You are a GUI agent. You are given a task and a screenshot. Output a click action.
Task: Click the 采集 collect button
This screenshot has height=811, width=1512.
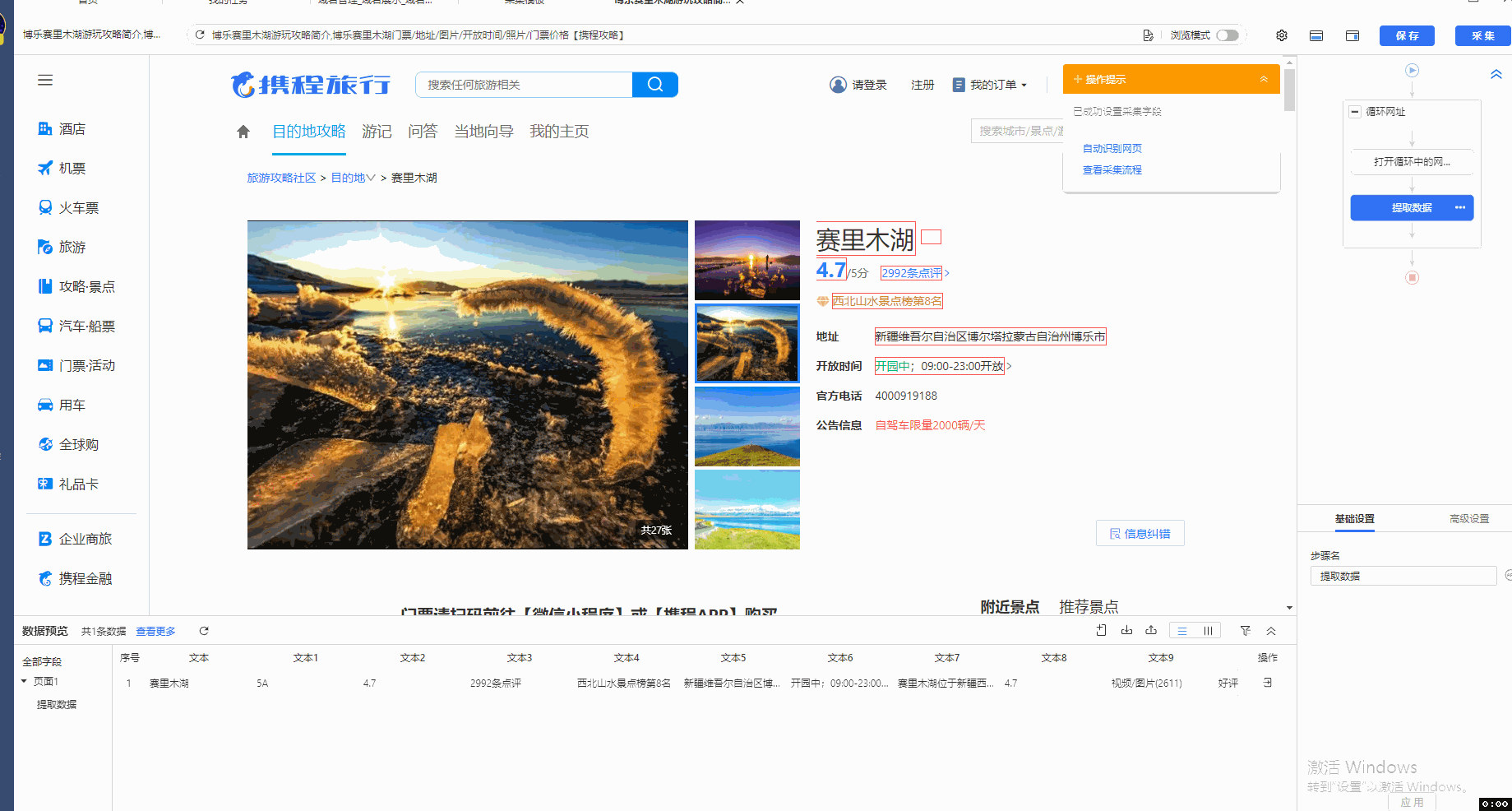coord(1483,35)
